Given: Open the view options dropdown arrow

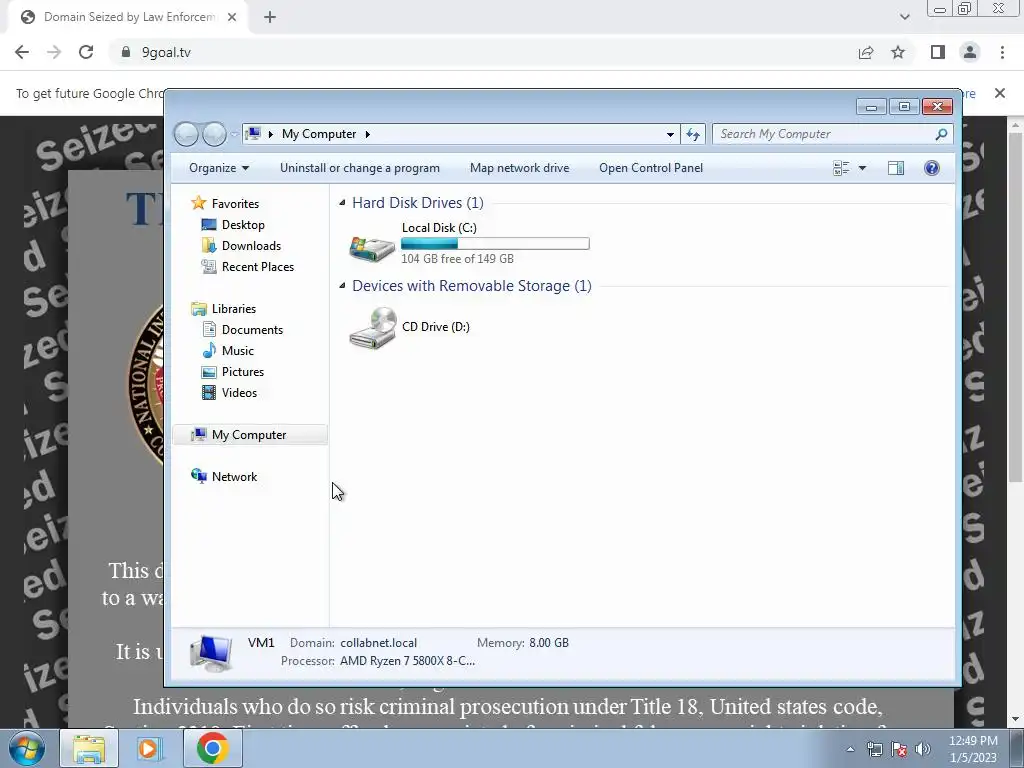Looking at the screenshot, I should coord(862,168).
